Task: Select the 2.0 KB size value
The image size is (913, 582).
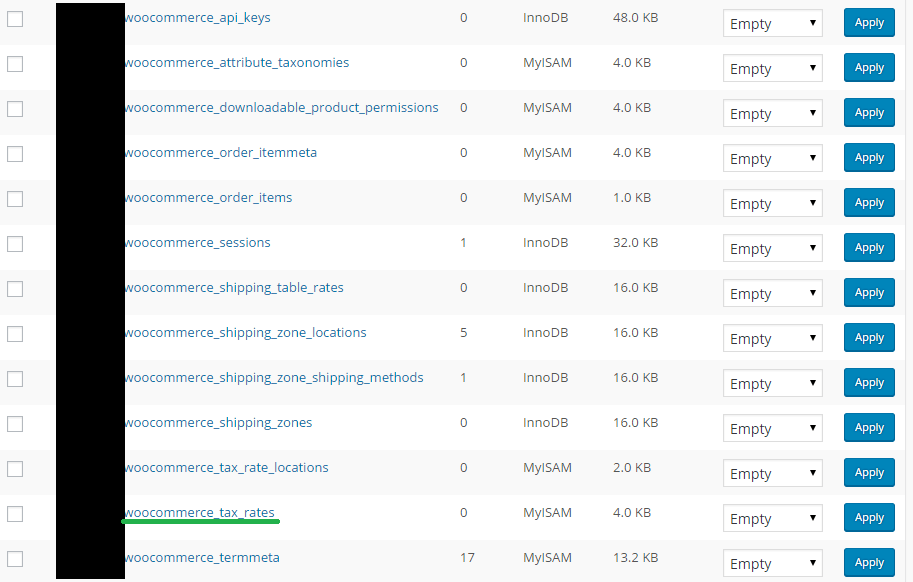Action: [x=632, y=468]
